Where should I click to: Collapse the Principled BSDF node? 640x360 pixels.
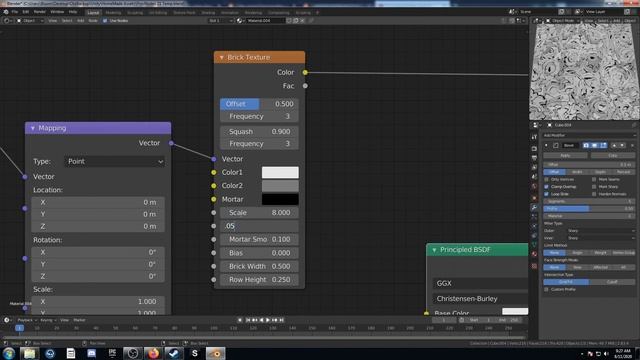pos(434,250)
